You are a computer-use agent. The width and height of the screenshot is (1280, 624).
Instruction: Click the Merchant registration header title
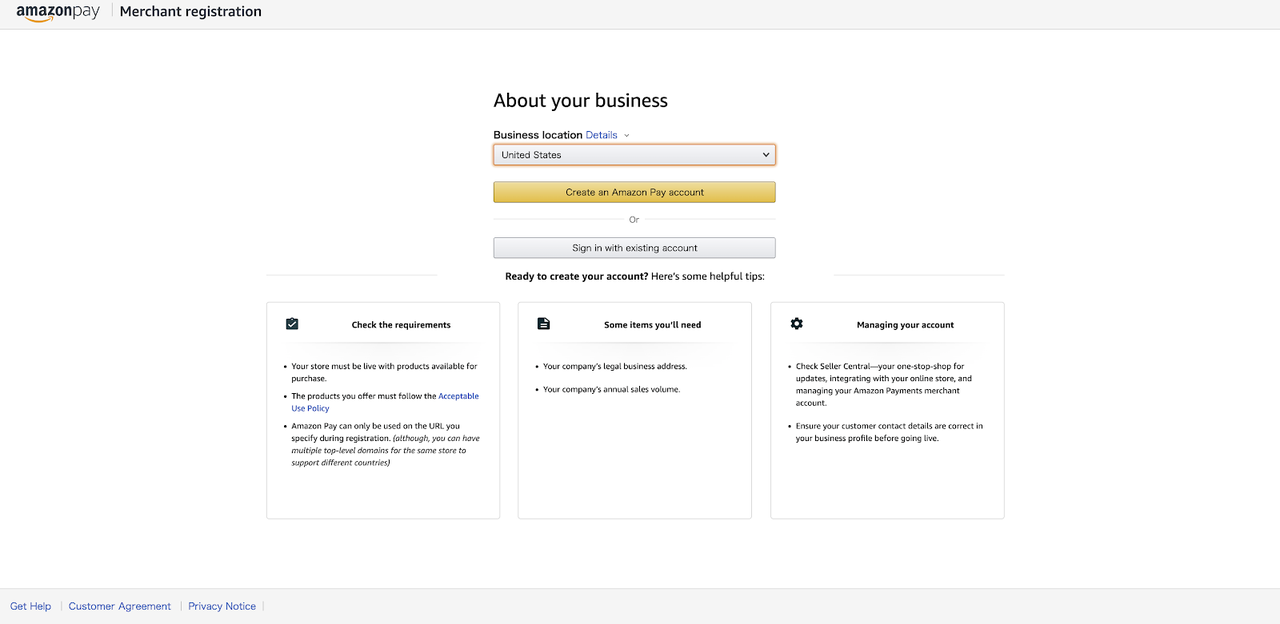[191, 12]
